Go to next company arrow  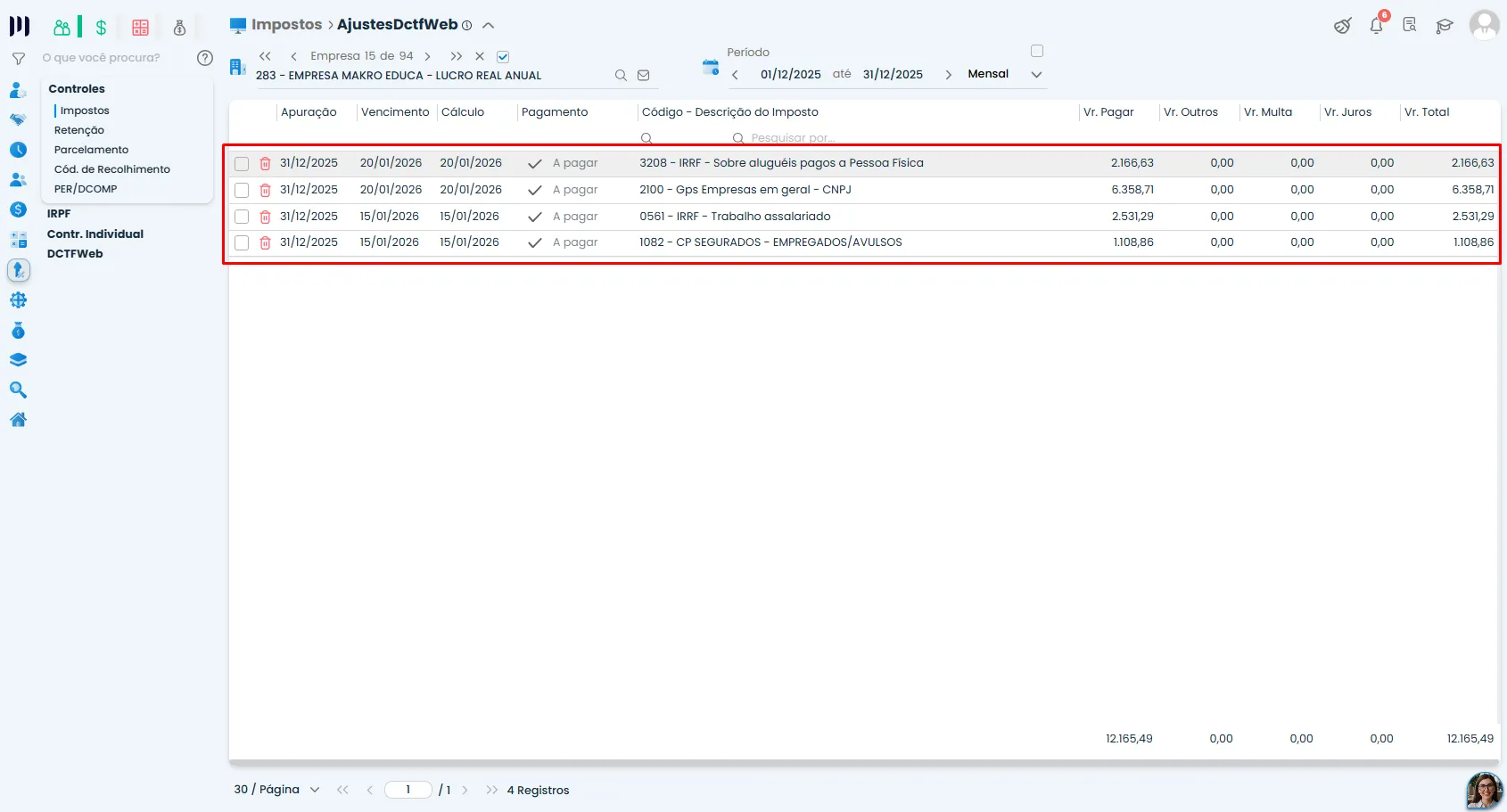tap(428, 56)
